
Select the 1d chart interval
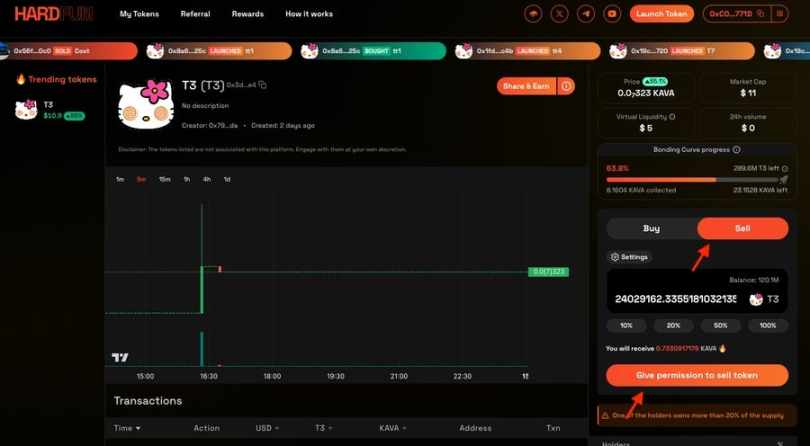point(227,179)
